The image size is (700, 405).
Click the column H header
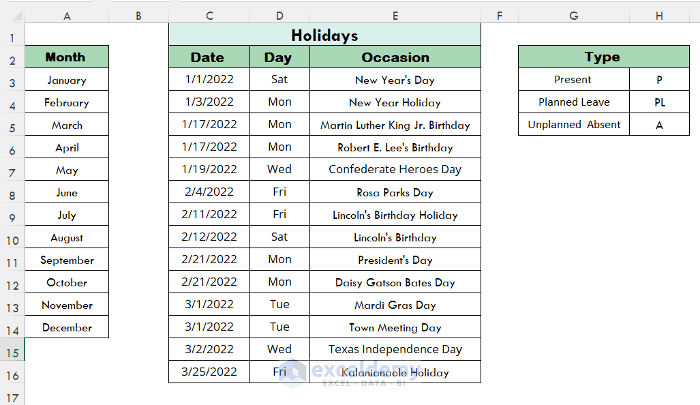(x=660, y=15)
